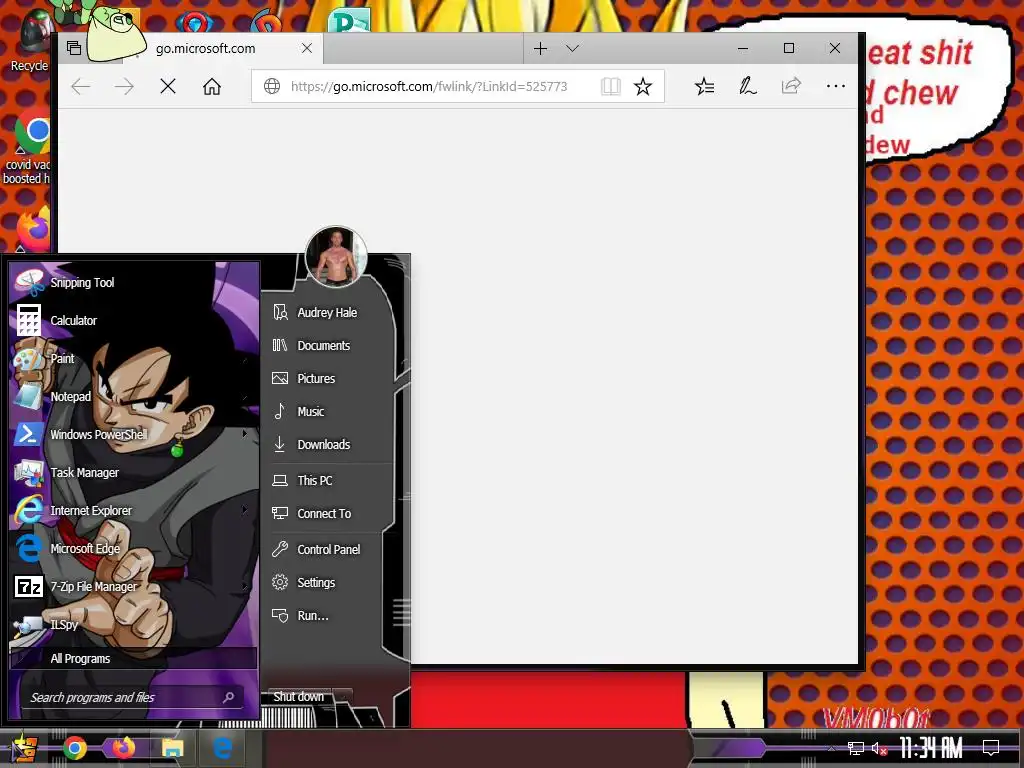This screenshot has width=1024, height=768.
Task: Show tab previews chevron
Action: [x=573, y=48]
